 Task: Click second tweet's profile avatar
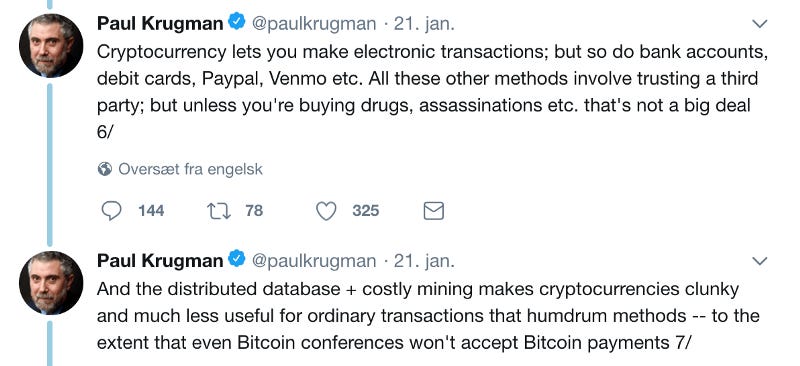coord(51,282)
